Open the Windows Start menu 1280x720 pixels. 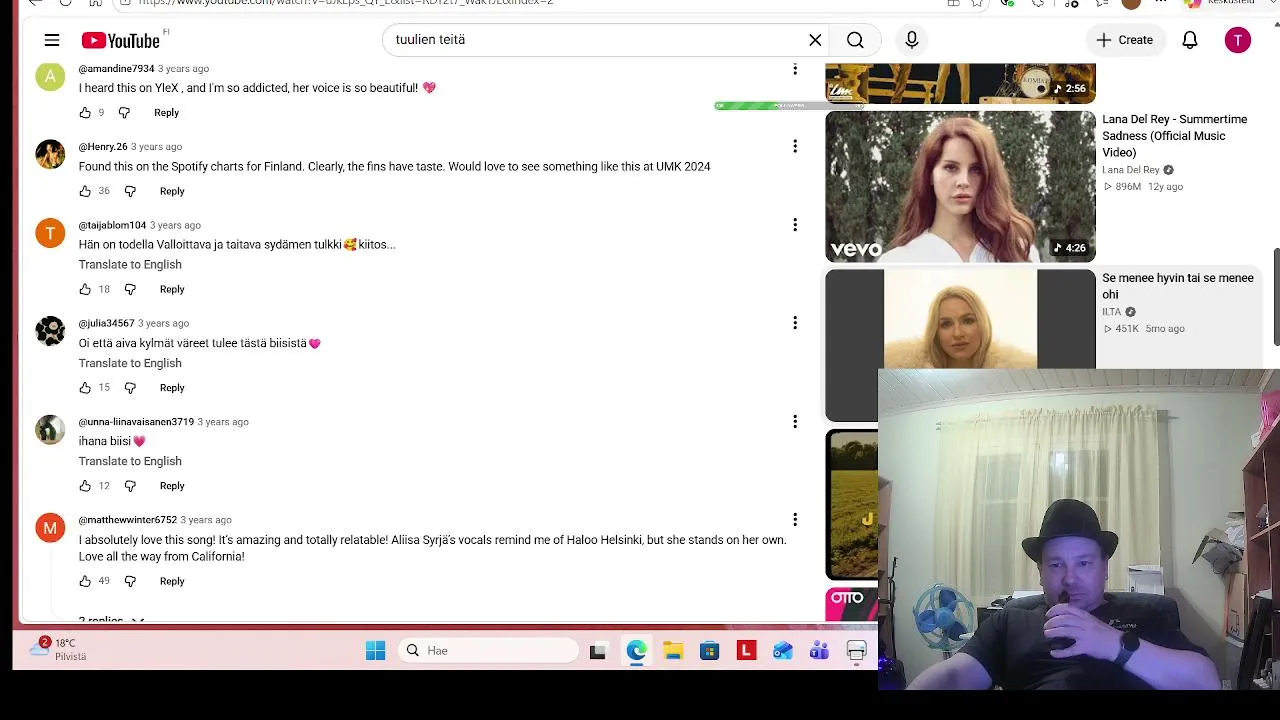point(376,651)
